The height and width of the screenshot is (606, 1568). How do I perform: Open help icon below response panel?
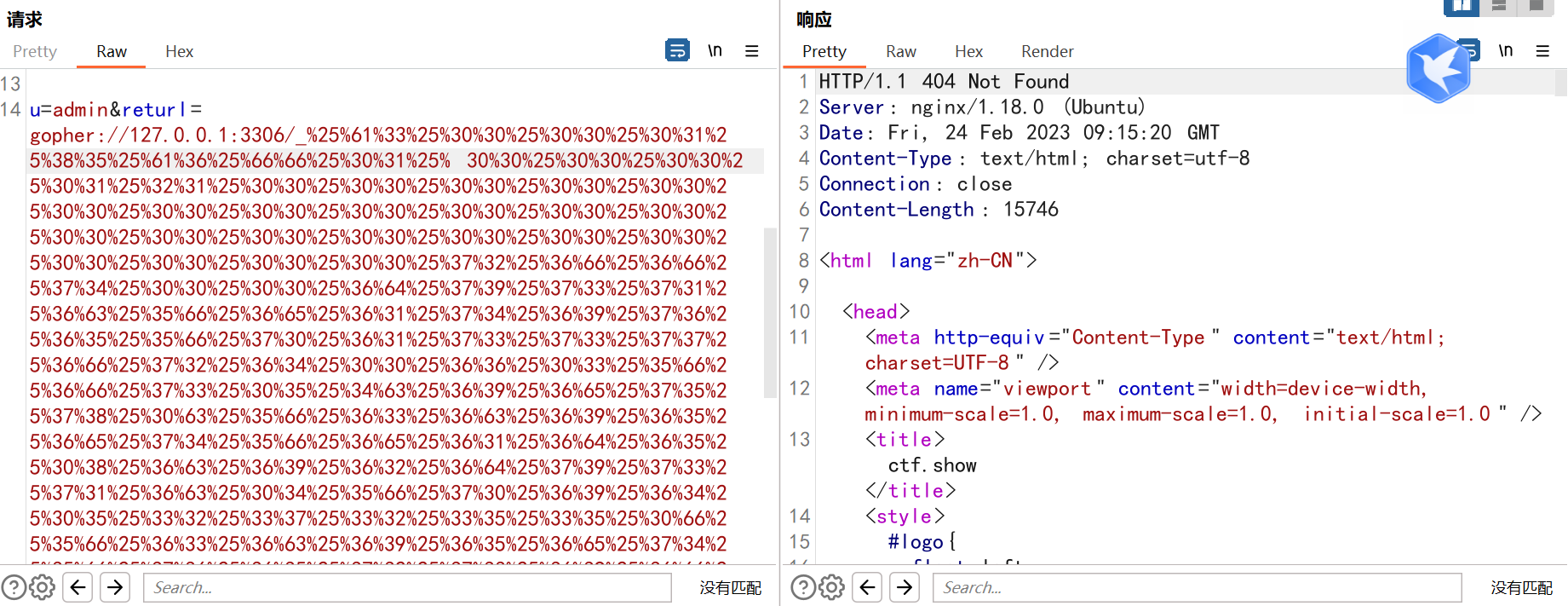[803, 587]
